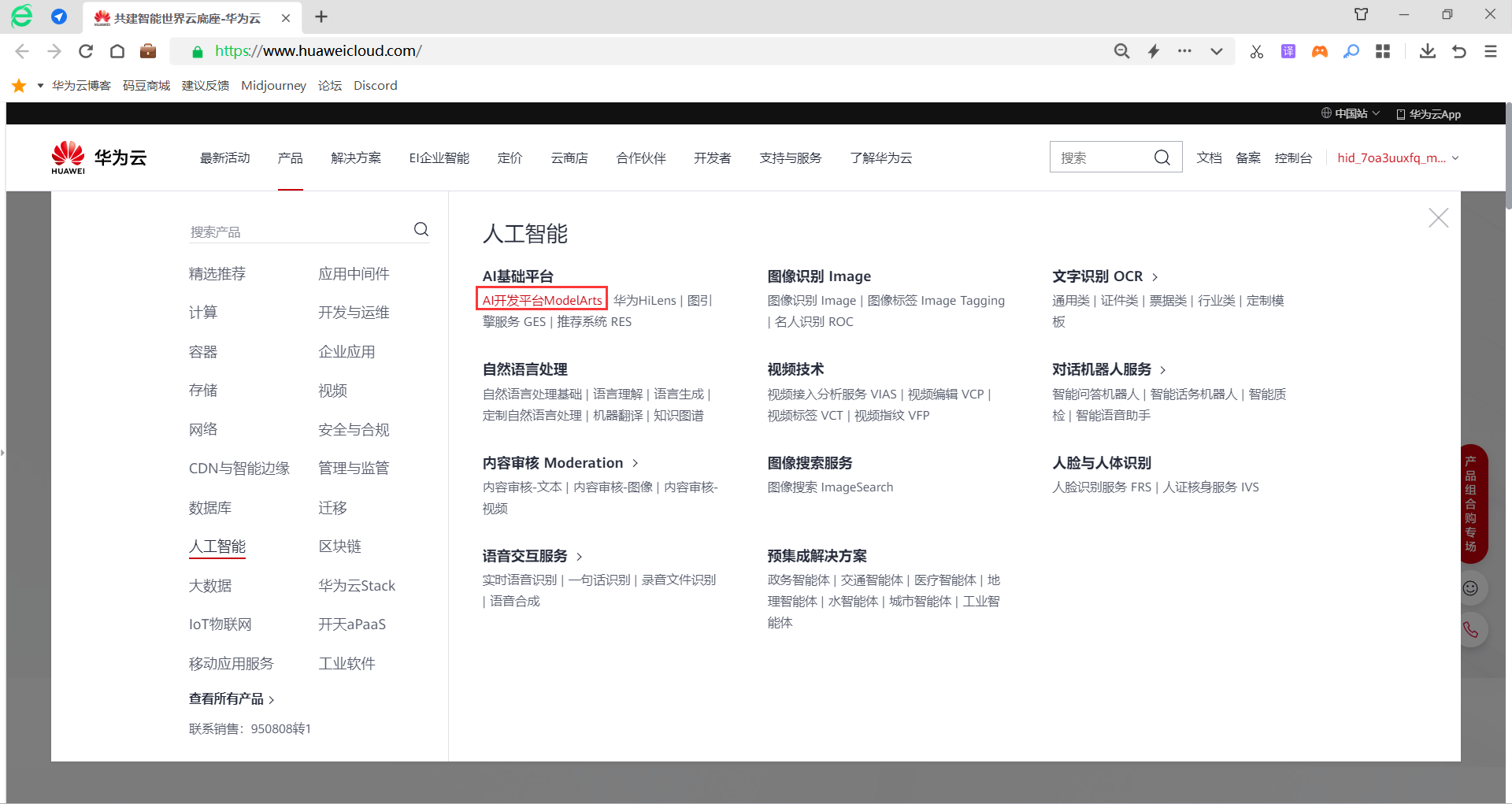This screenshot has height=804, width=1512.
Task: Select 人工智能 in product category list
Action: point(217,546)
